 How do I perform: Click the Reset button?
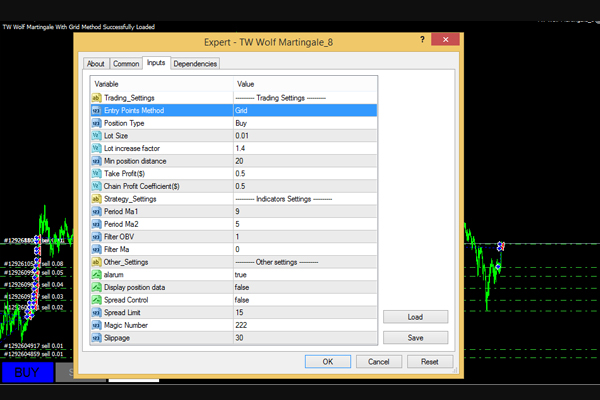430,362
